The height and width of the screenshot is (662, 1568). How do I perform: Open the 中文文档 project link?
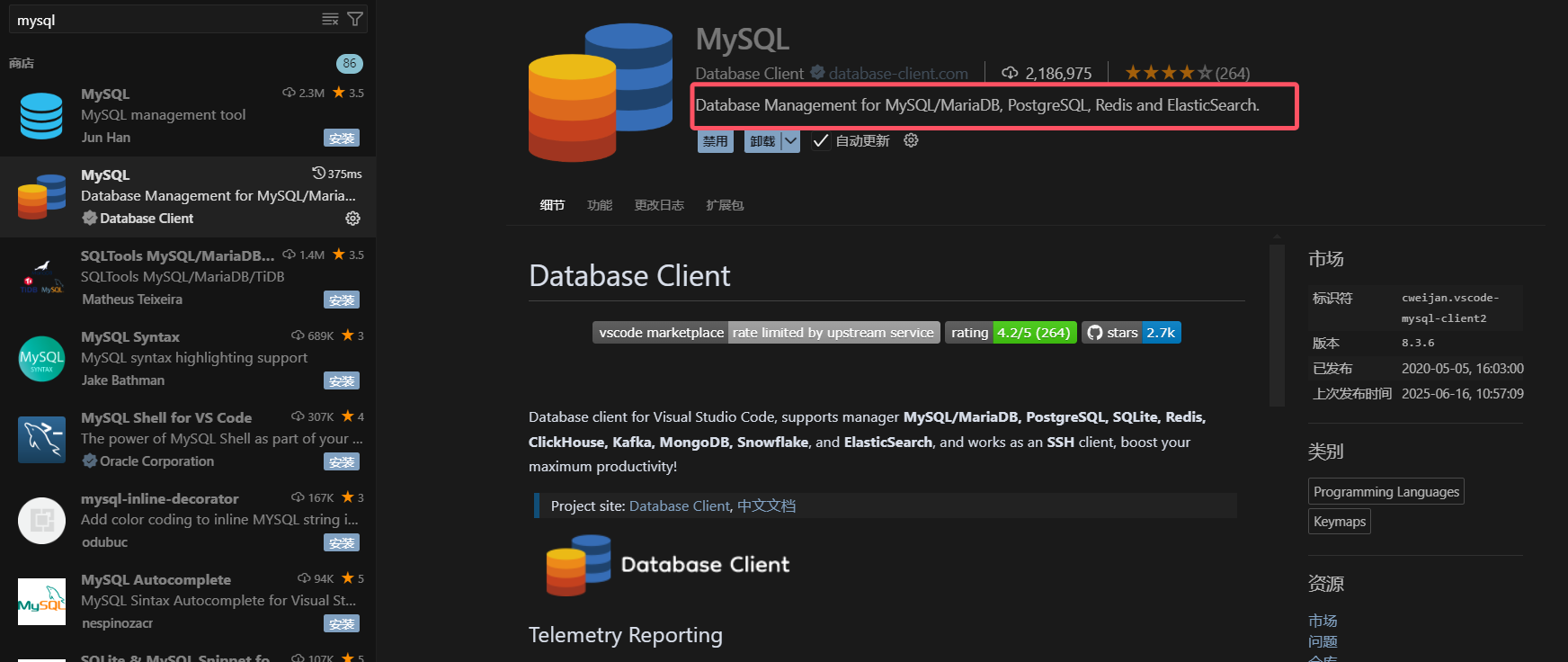coord(766,506)
